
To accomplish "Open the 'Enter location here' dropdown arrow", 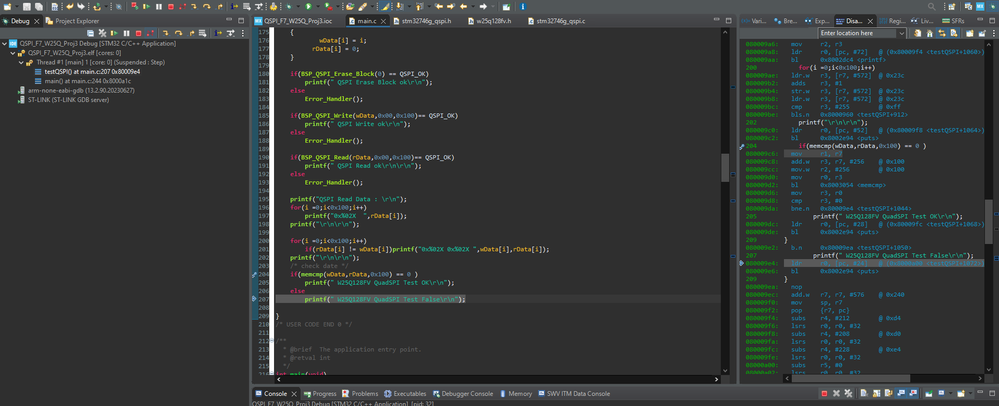I will pos(900,33).
